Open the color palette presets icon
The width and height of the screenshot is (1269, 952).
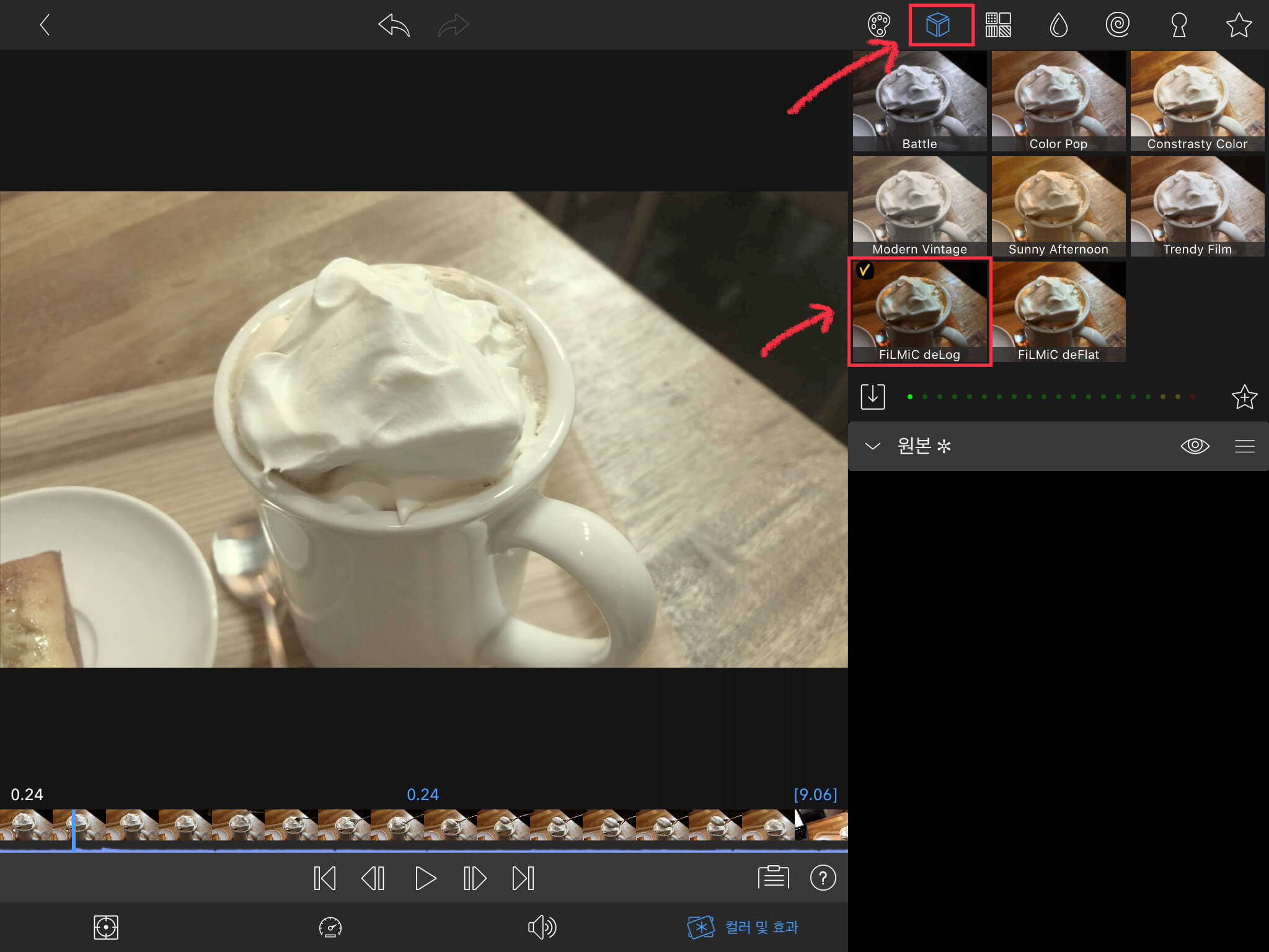(x=878, y=25)
